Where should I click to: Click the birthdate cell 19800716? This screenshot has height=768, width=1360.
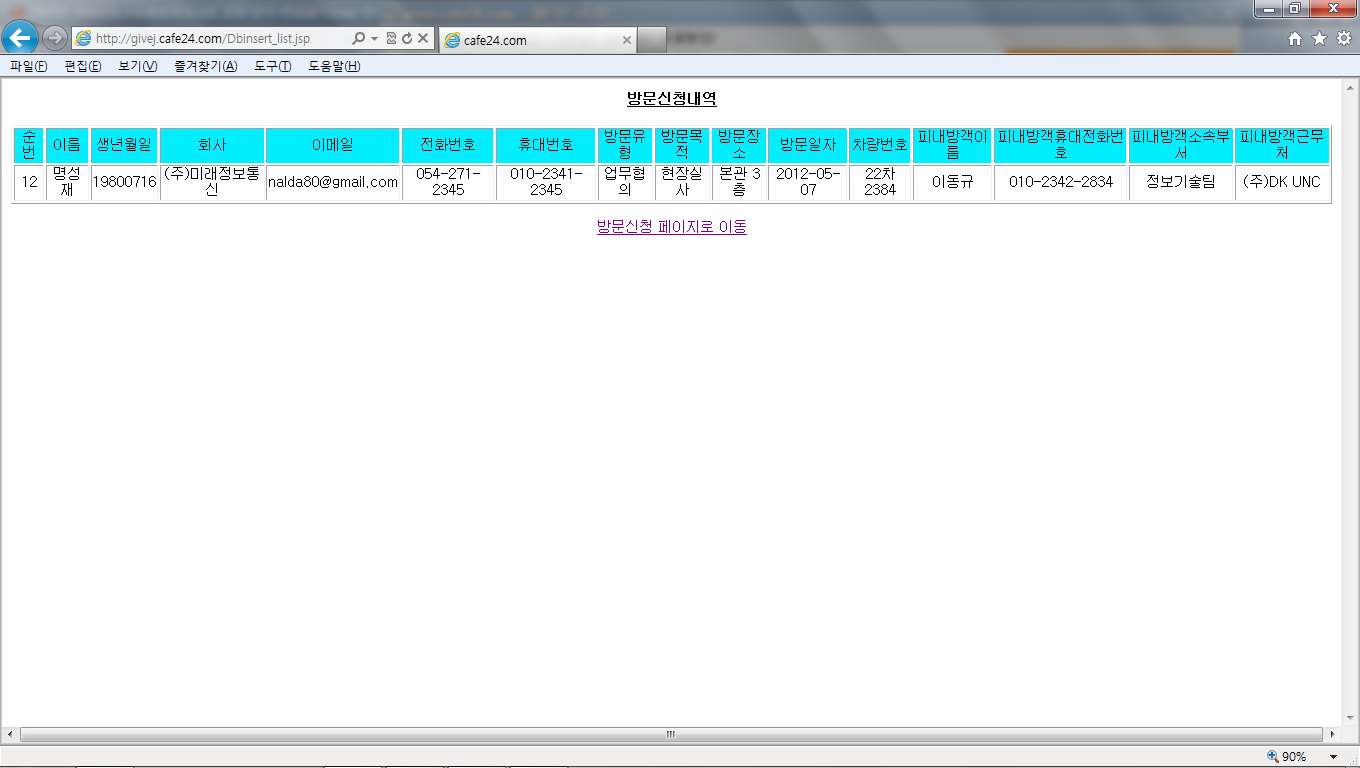(x=125, y=182)
